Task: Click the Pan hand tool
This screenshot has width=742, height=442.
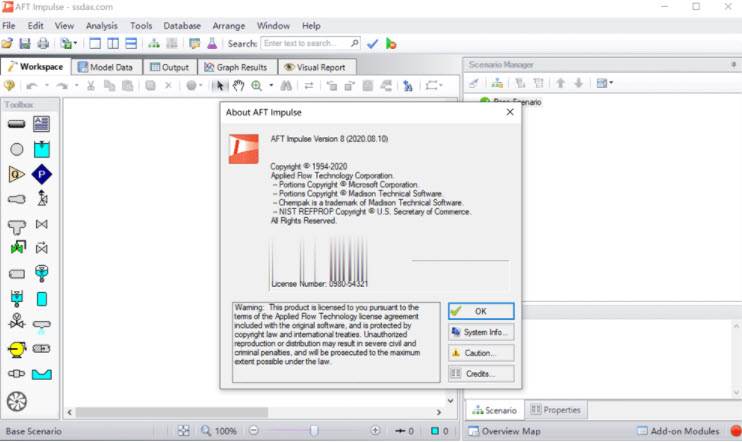Action: point(238,86)
